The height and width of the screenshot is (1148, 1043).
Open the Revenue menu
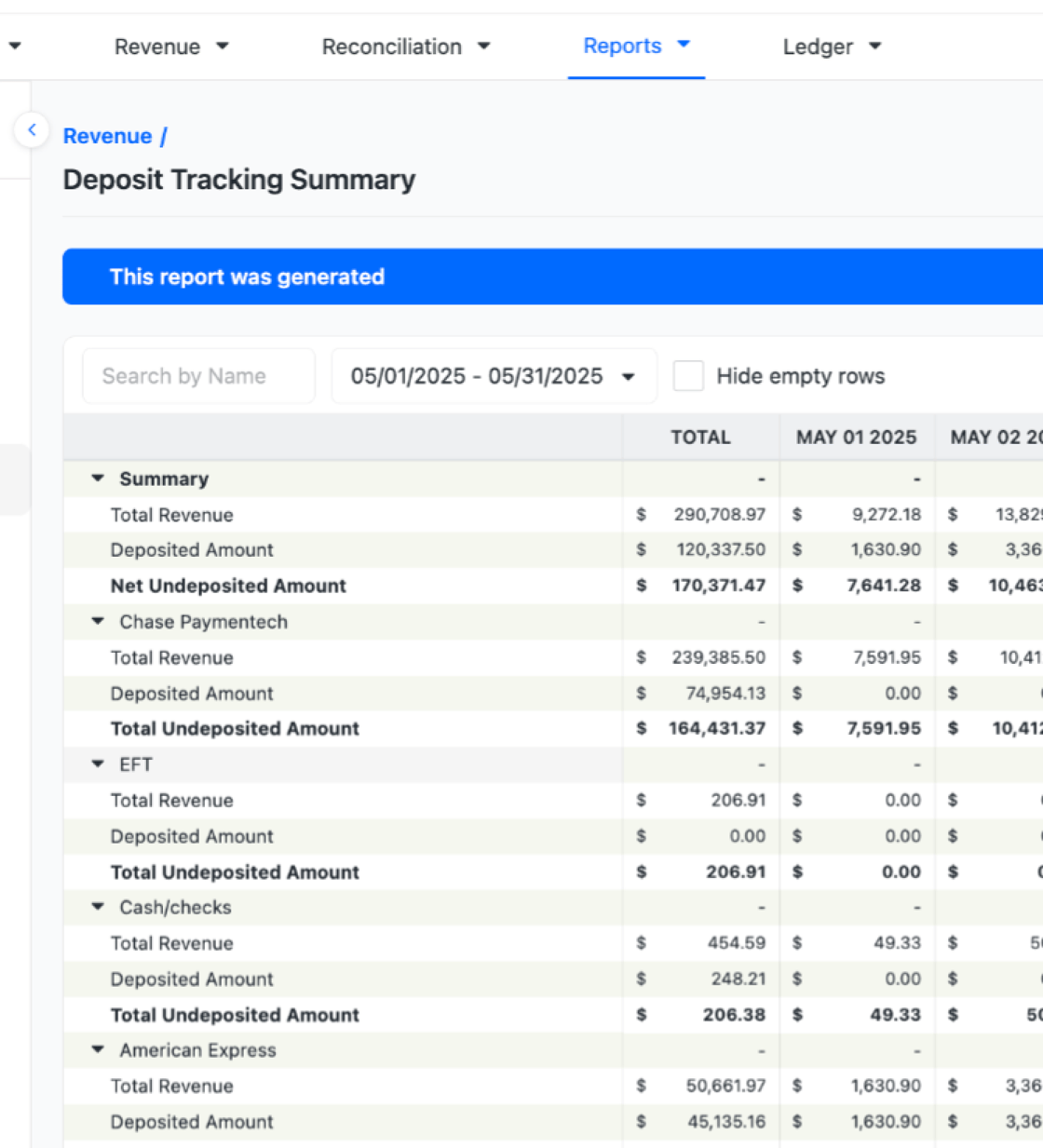point(170,47)
